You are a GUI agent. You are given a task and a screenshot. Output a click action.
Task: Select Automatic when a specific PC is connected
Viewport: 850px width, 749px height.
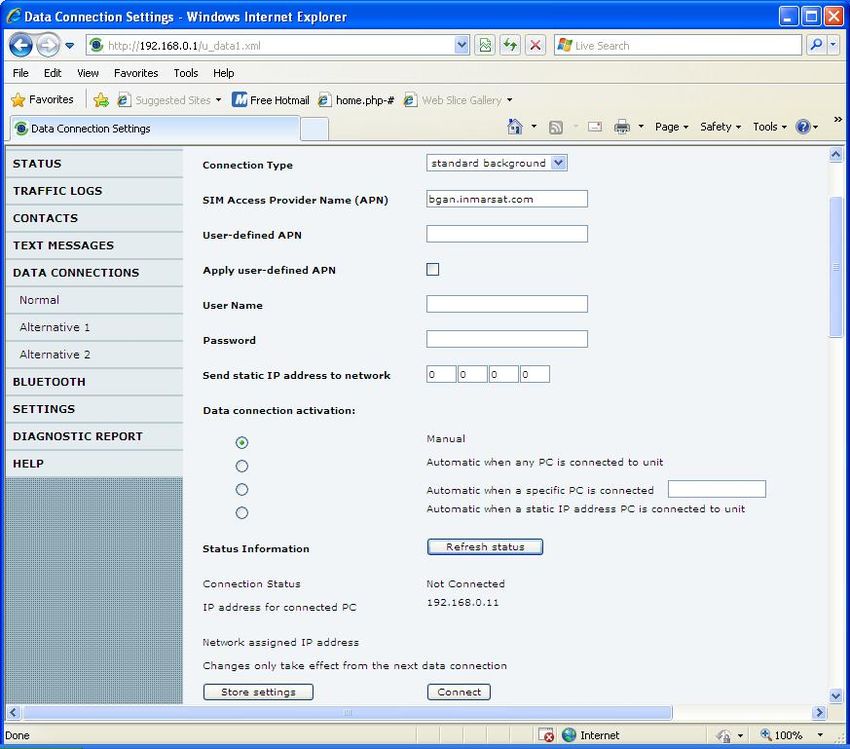242,489
